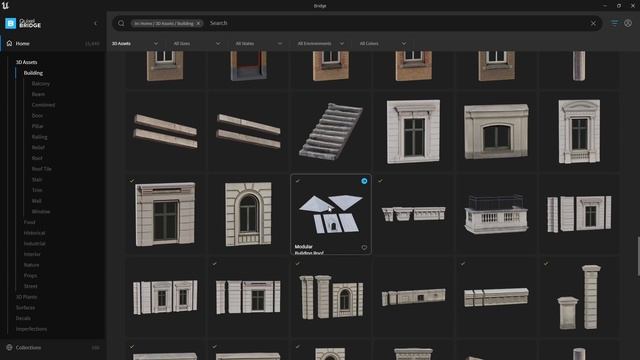The image size is (640, 360).
Task: Open the Wall subcategory
Action: [37, 201]
